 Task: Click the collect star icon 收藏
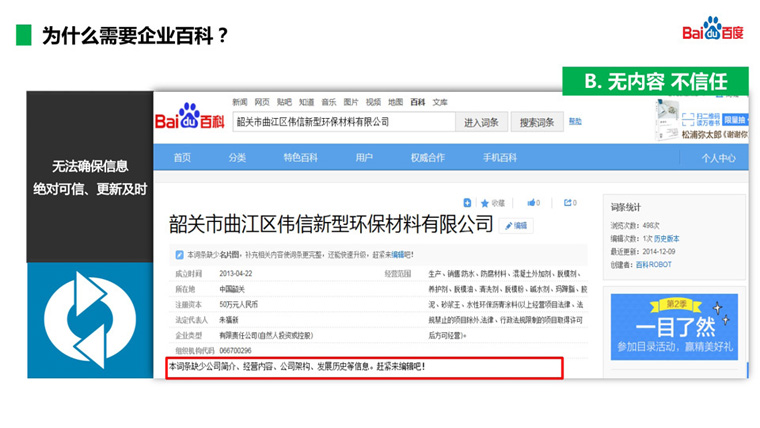(x=485, y=203)
